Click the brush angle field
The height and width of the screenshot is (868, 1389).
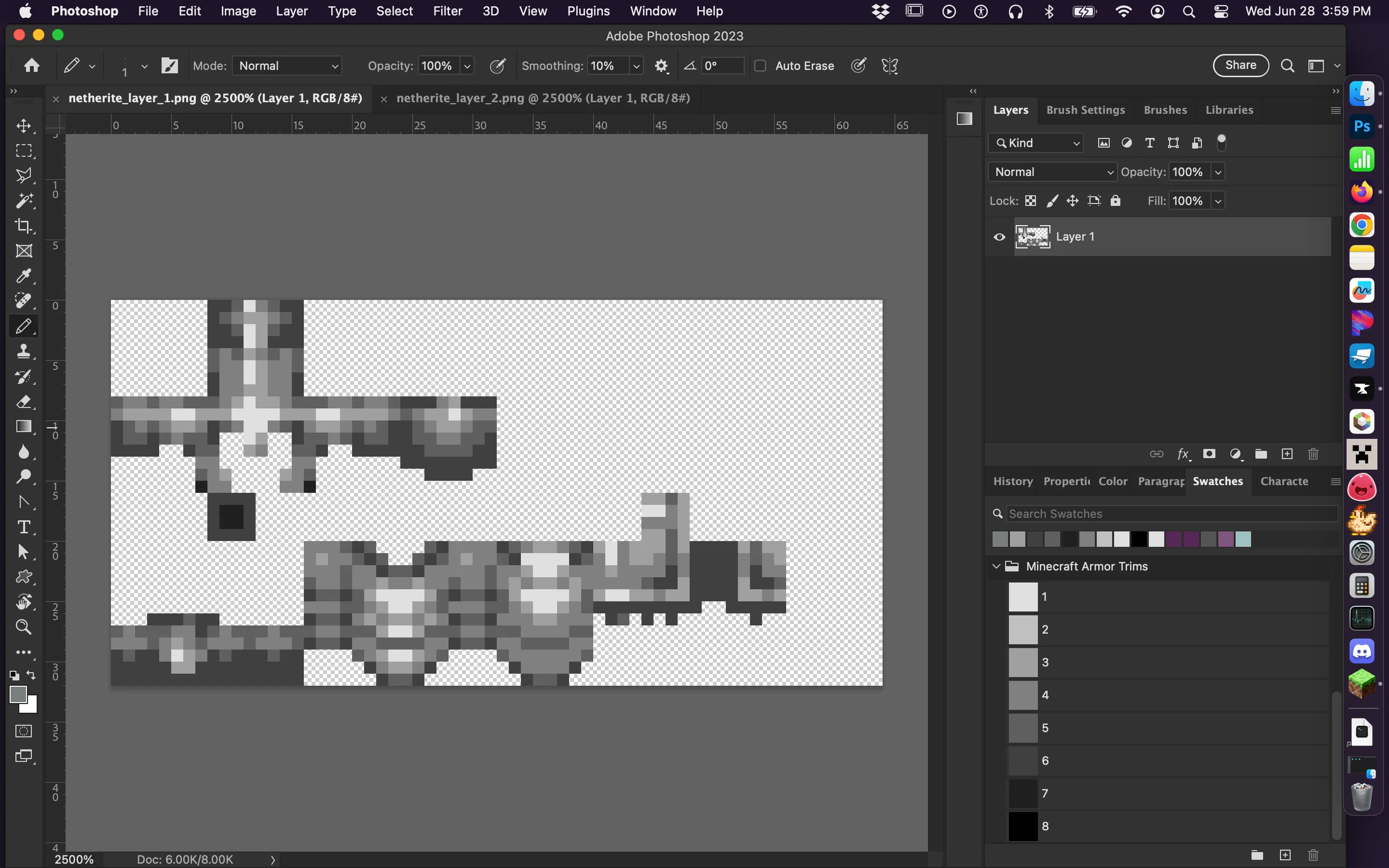722,66
